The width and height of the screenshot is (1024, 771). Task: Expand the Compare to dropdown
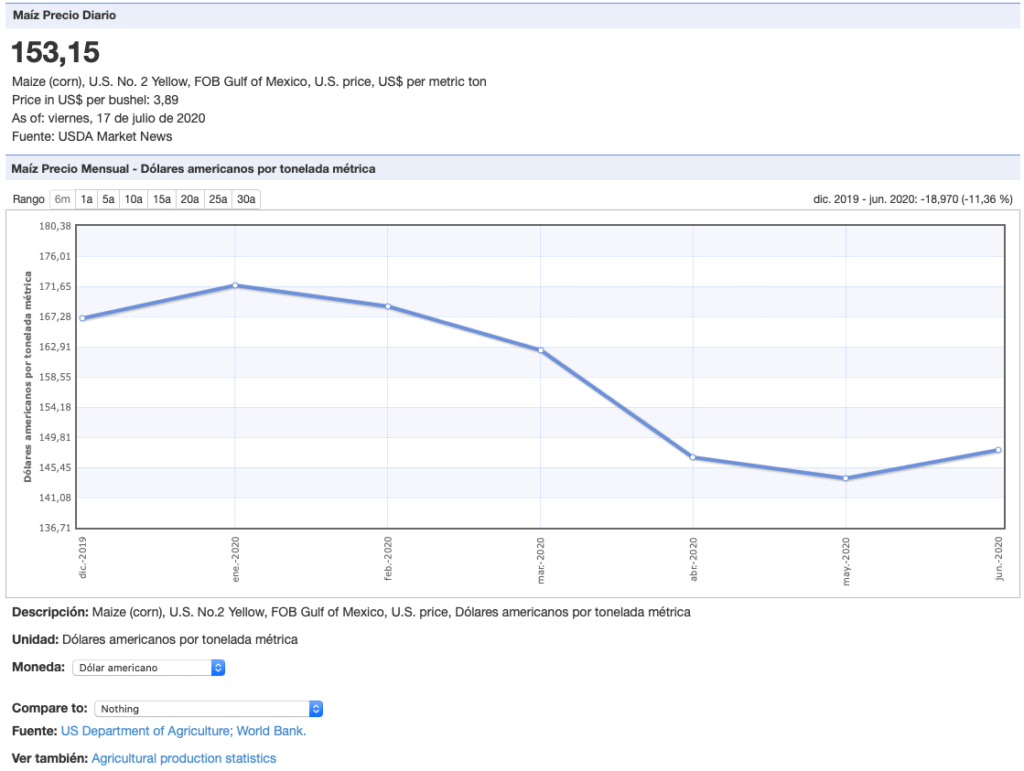[x=209, y=709]
